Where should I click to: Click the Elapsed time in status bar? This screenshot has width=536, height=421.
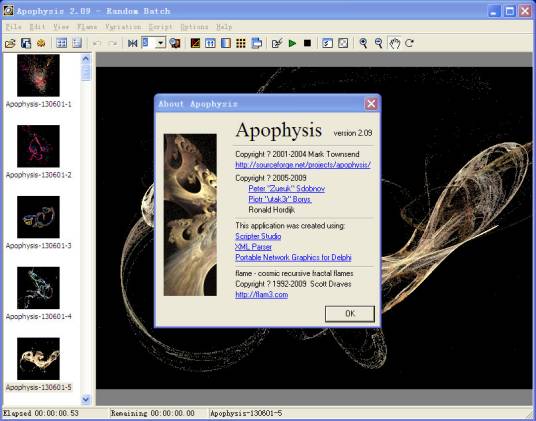41,413
